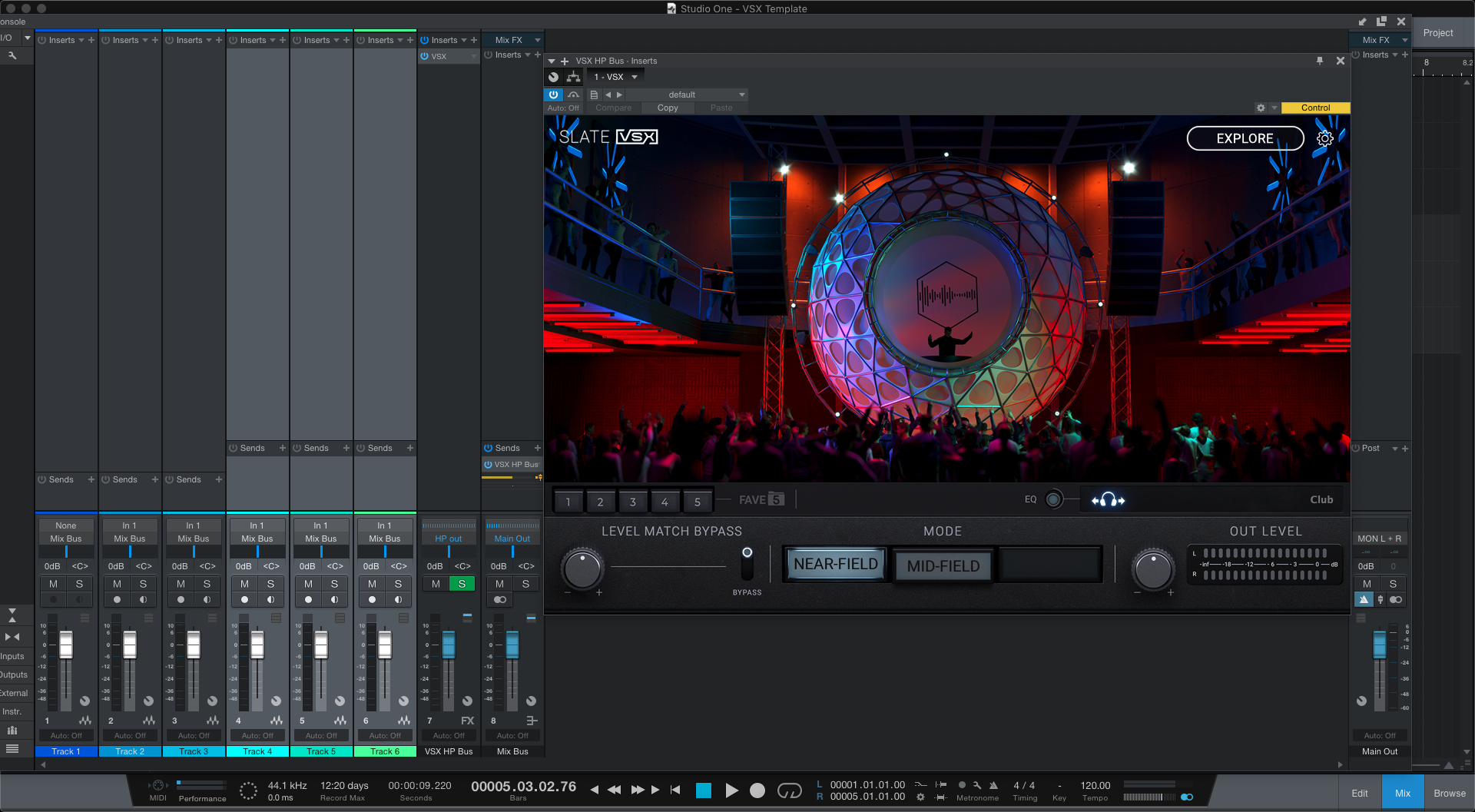Open the Browse tab
This screenshot has height=812, width=1475.
[x=1450, y=793]
